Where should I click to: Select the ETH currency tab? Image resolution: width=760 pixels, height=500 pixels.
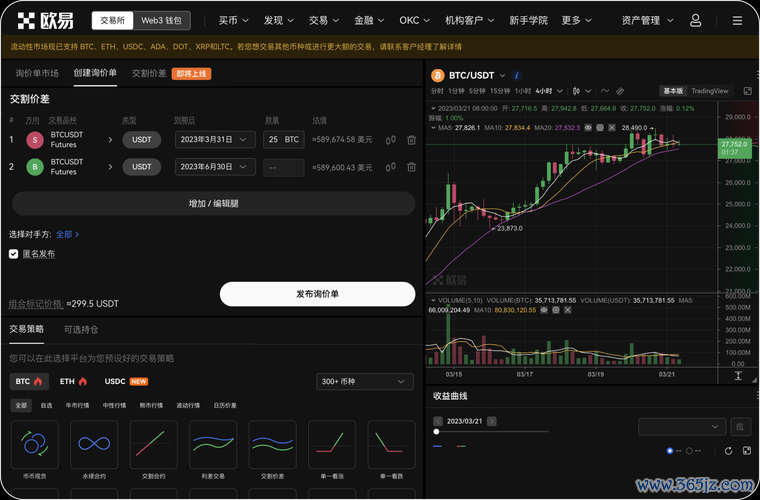[x=73, y=381]
